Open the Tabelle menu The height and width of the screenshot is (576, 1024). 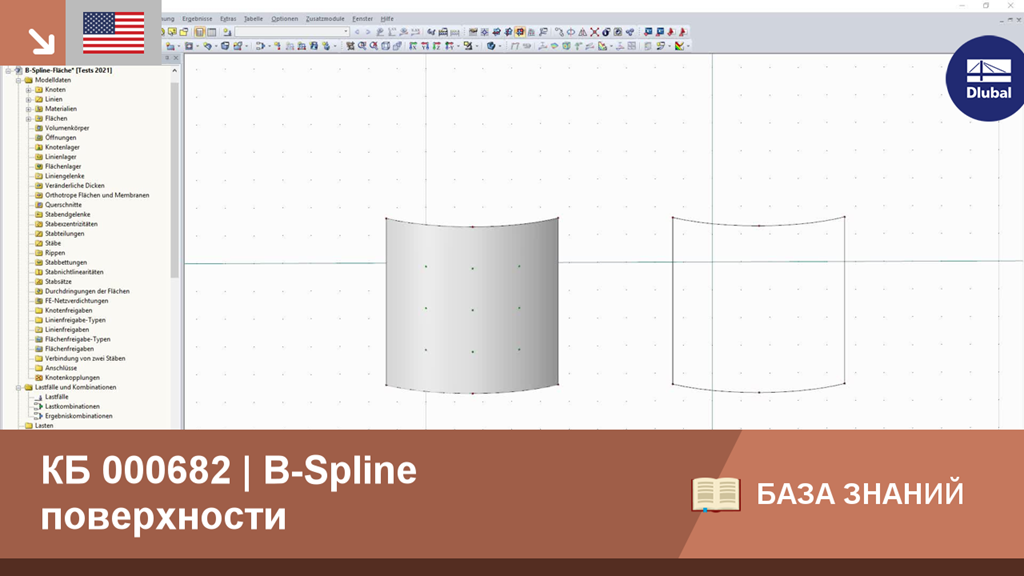pos(253,19)
